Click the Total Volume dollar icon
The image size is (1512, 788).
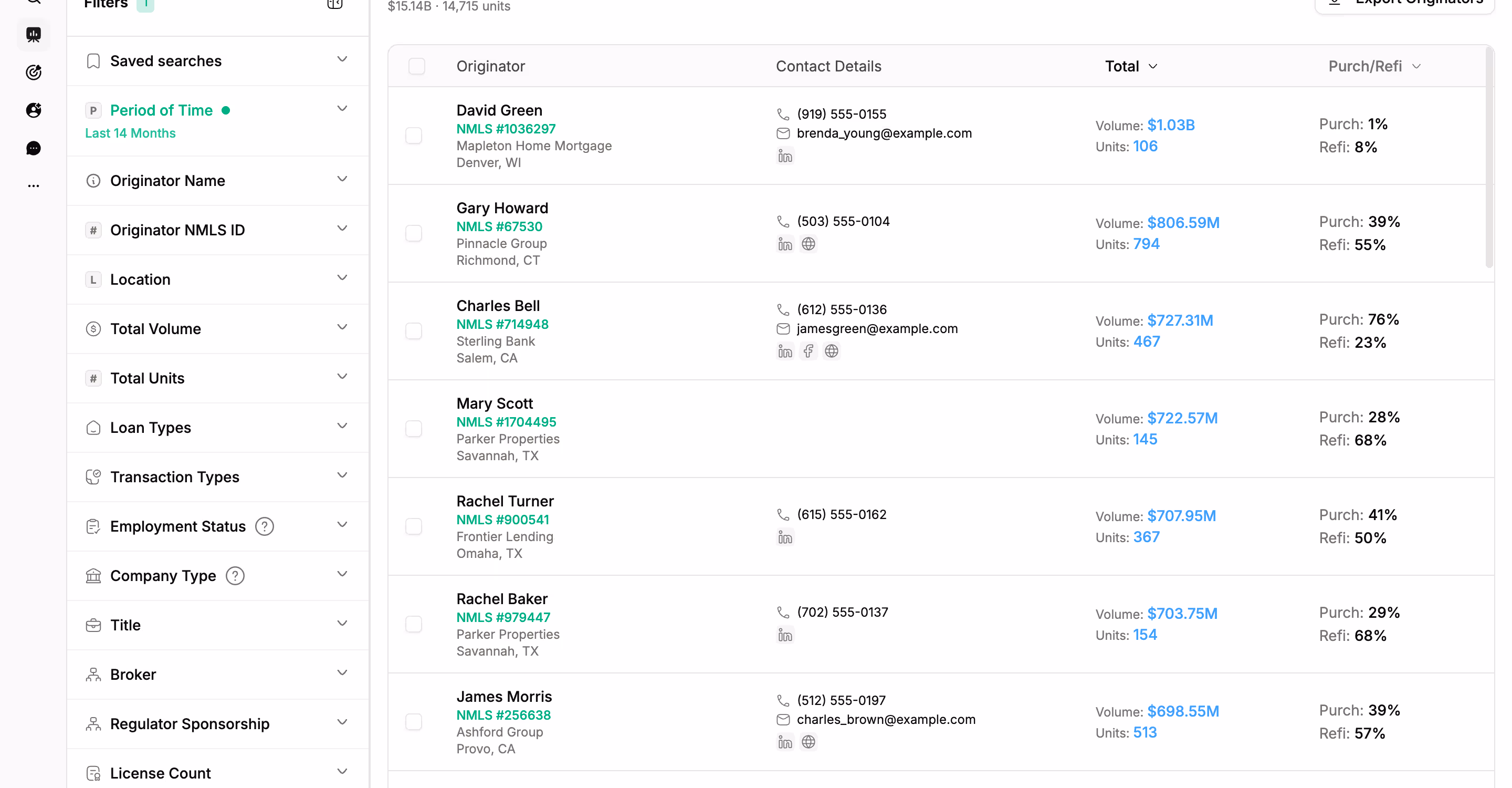click(x=93, y=329)
